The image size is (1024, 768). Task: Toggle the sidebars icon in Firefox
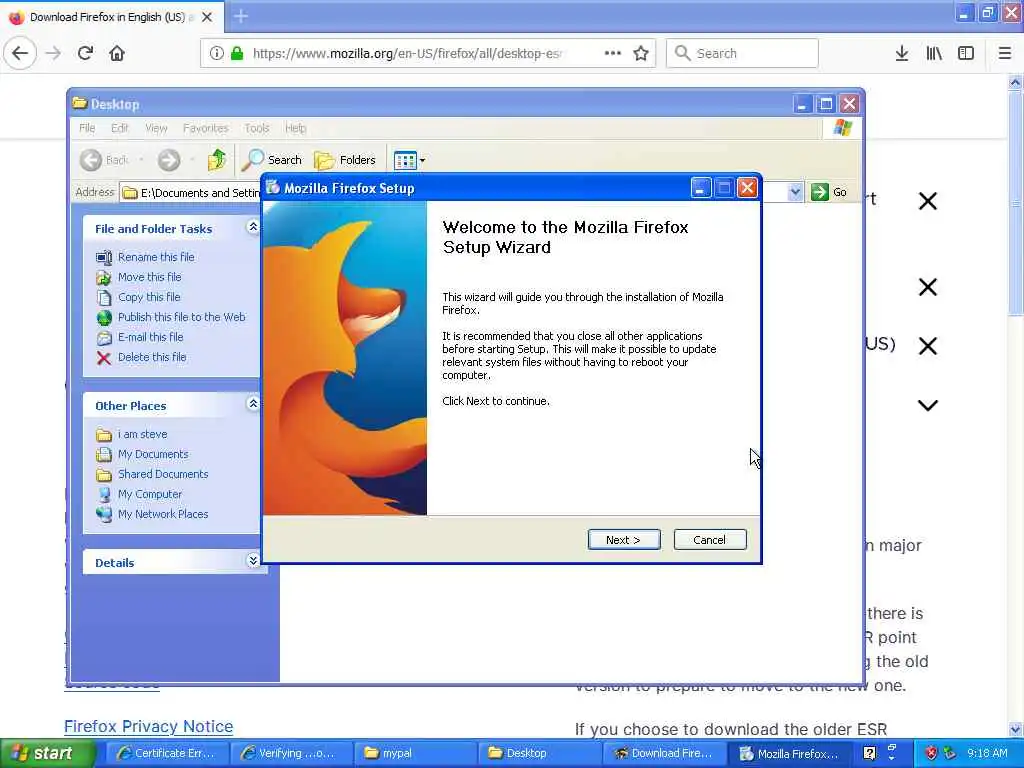966,53
